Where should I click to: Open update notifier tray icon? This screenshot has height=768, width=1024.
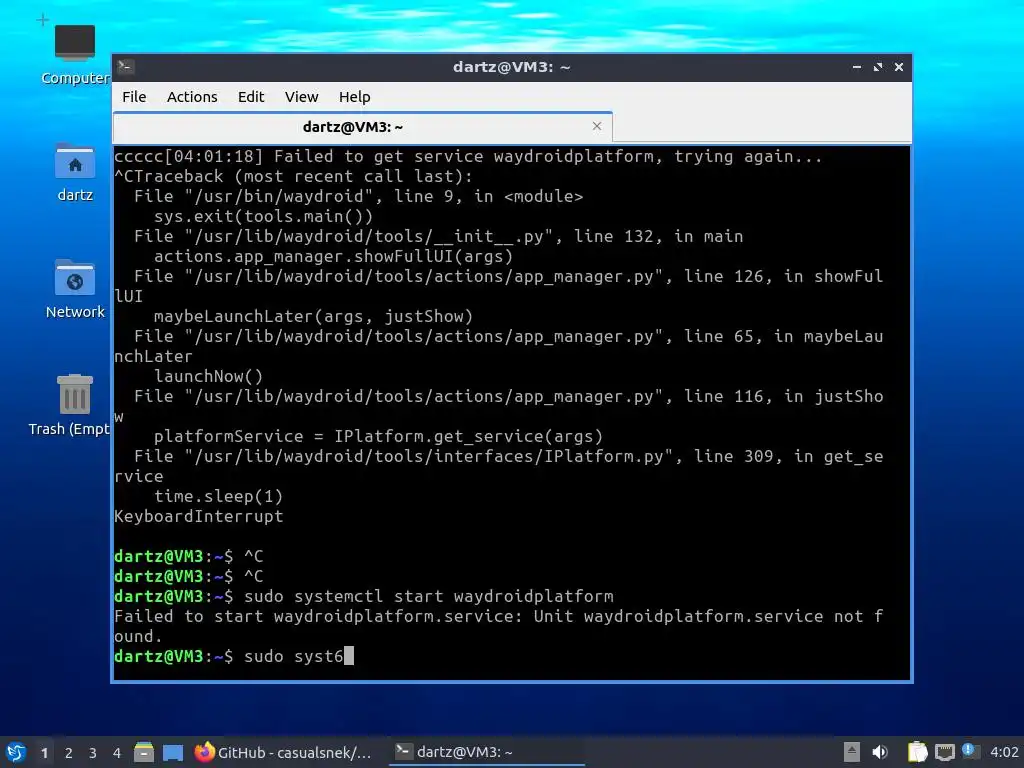coord(970,751)
